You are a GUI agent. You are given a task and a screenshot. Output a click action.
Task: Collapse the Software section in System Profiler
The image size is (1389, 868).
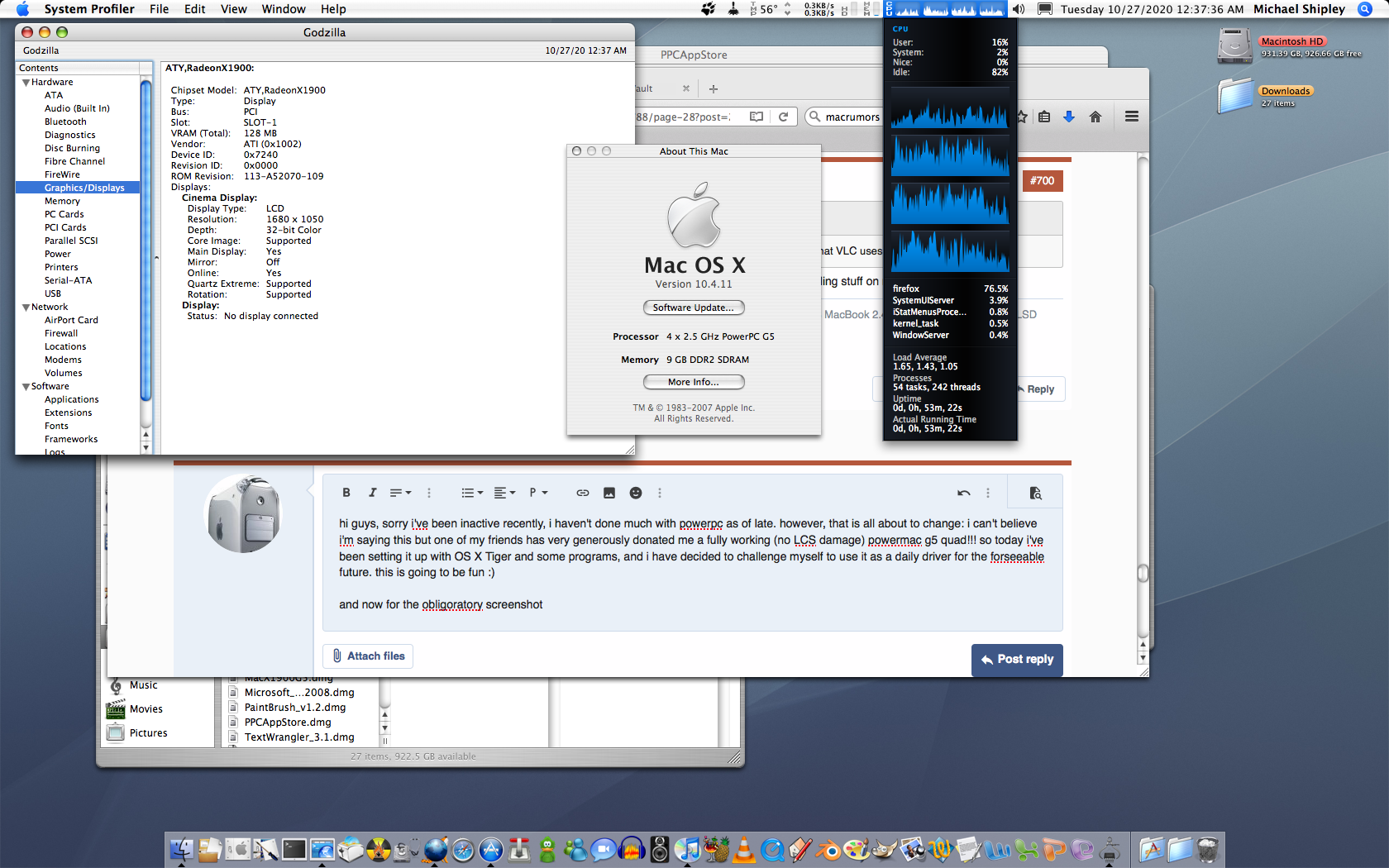(x=26, y=387)
